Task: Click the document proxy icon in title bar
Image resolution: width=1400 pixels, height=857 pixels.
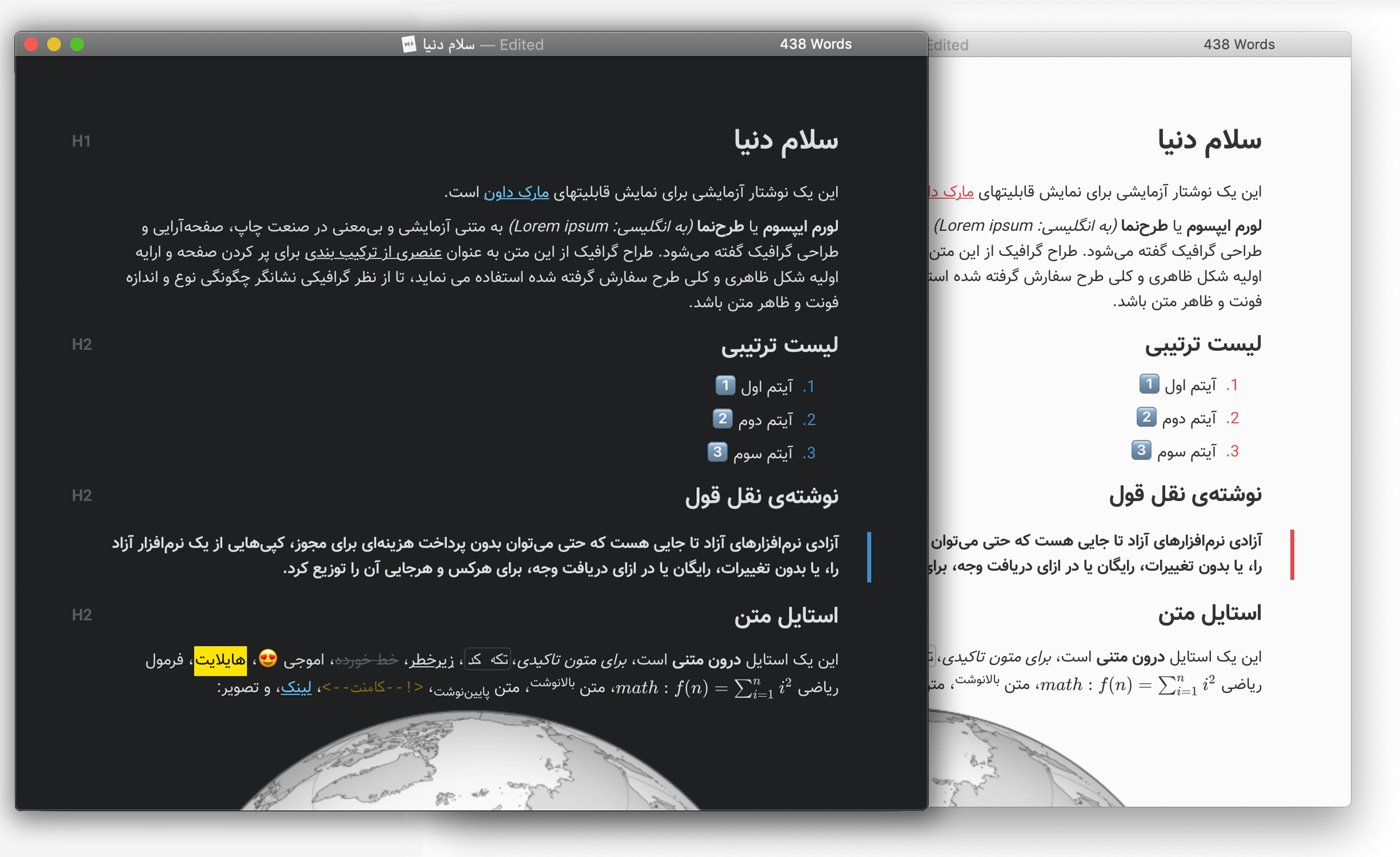Action: click(408, 44)
